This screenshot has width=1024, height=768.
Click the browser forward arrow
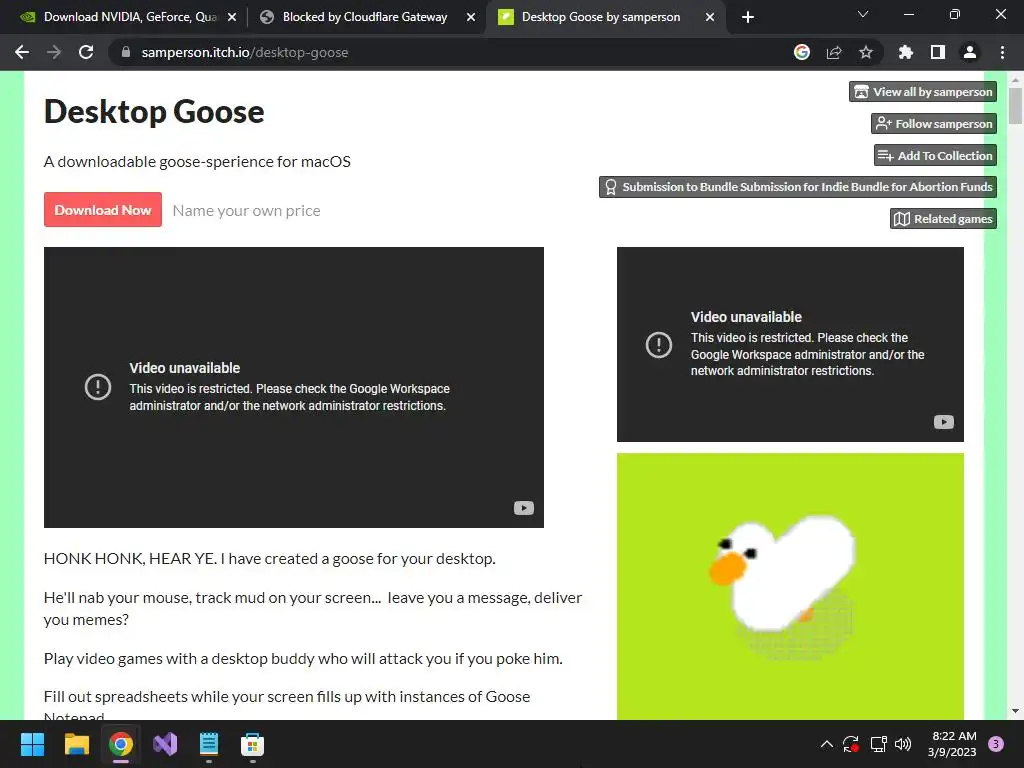[54, 52]
